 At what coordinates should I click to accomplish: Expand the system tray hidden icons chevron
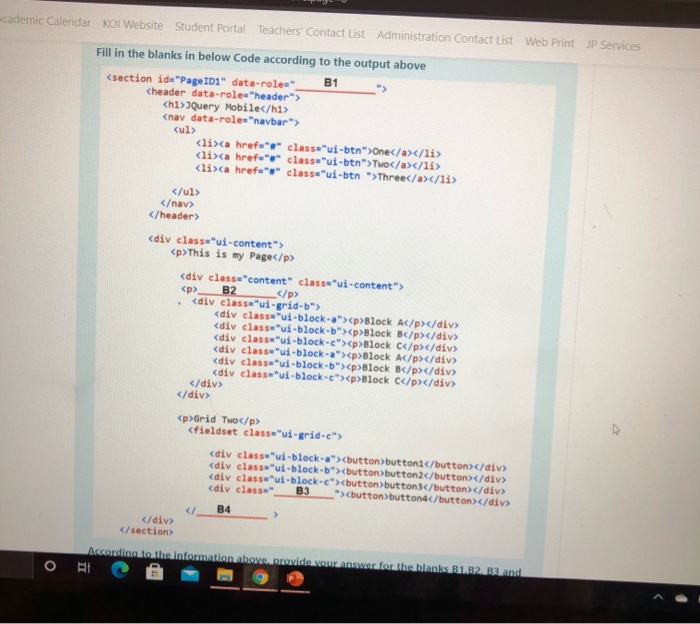tap(658, 597)
